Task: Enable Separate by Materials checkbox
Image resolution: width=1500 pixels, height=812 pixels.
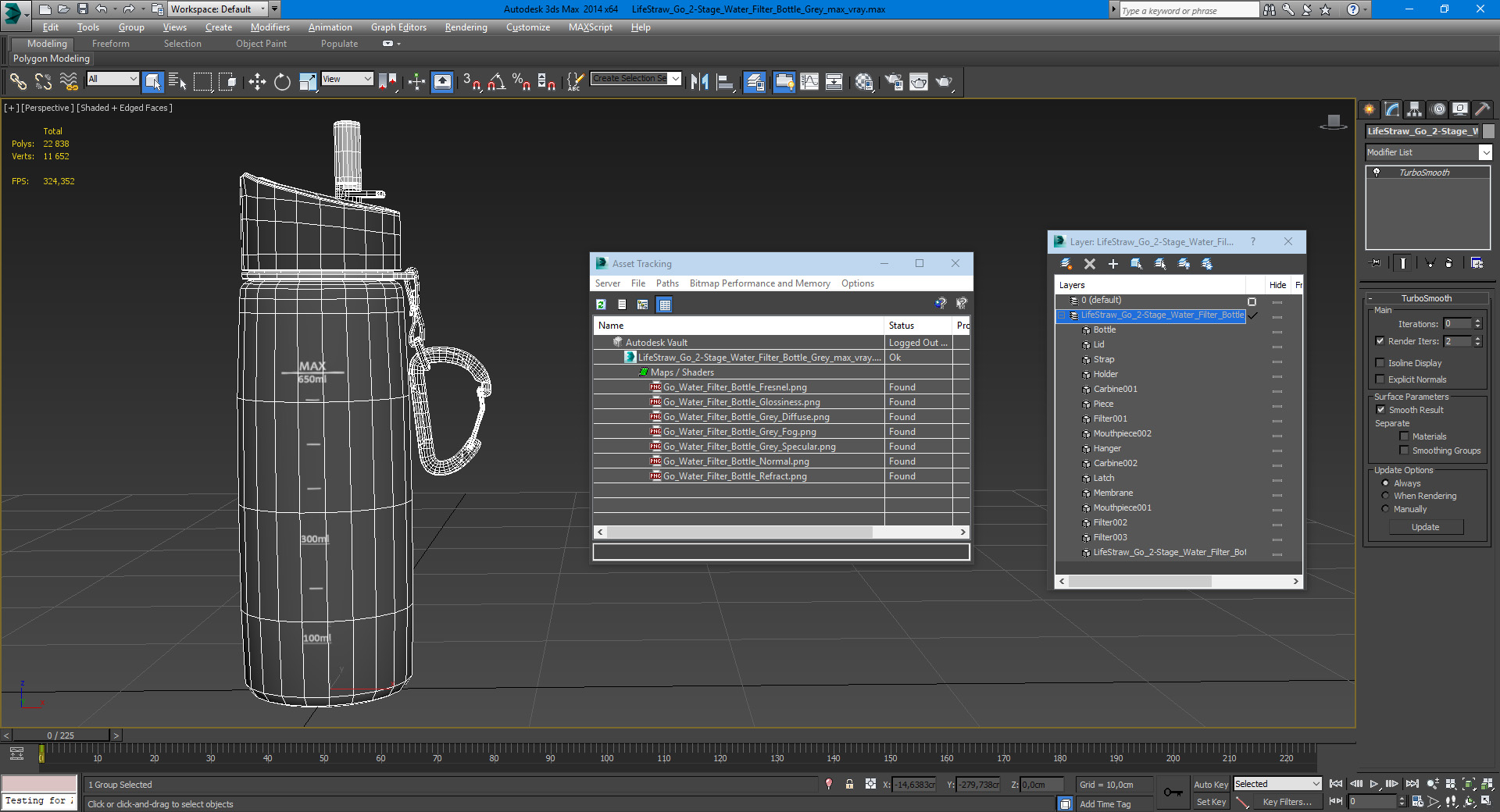Action: tap(1404, 436)
